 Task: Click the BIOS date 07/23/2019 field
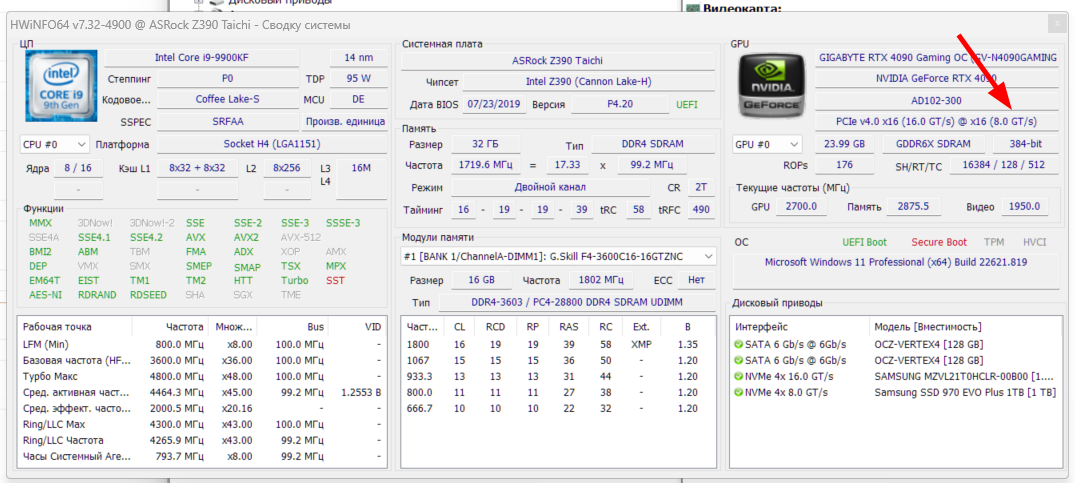coord(496,104)
